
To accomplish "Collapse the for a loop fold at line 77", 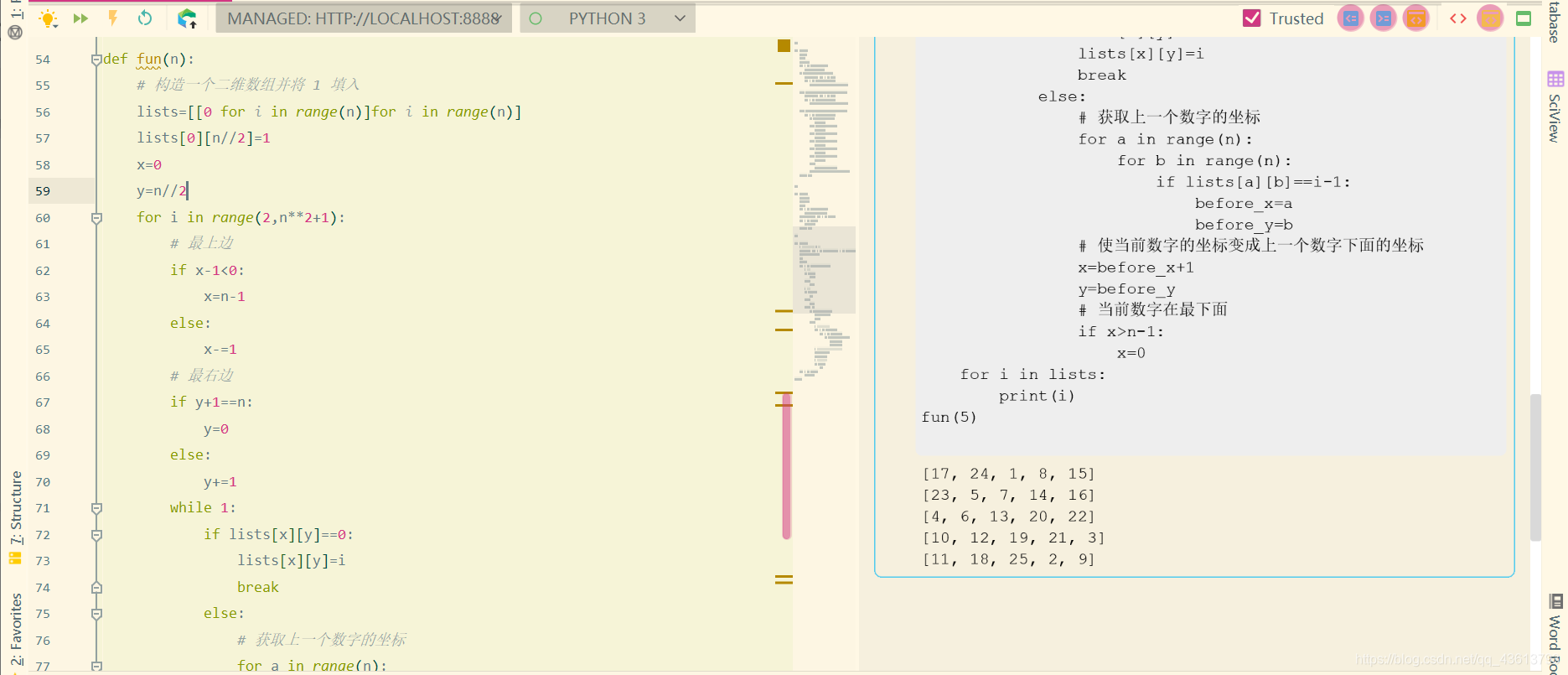I will (x=96, y=667).
